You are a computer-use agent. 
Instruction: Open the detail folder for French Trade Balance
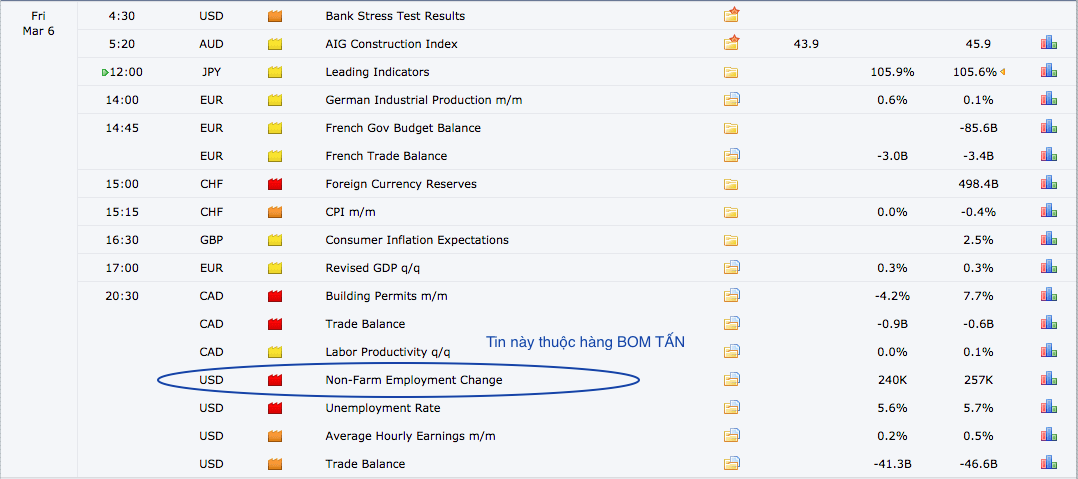(x=731, y=156)
